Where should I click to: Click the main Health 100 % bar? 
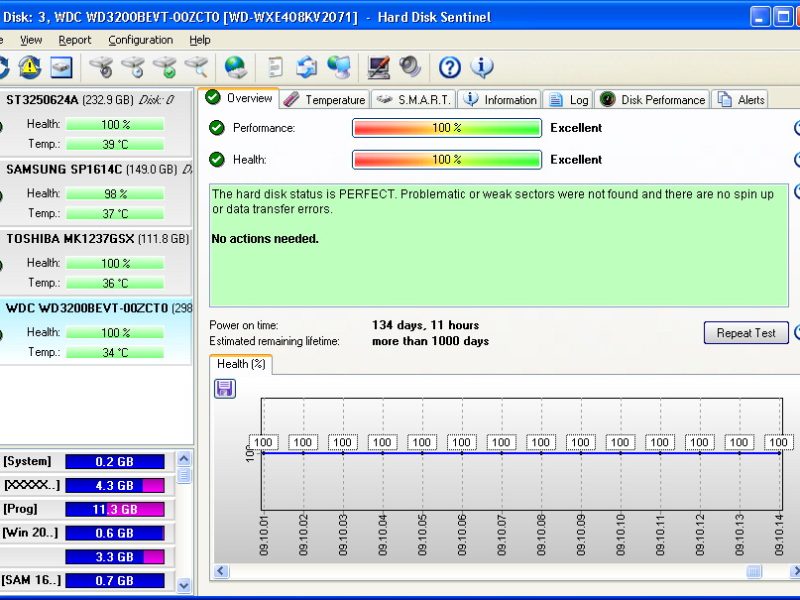(x=447, y=160)
